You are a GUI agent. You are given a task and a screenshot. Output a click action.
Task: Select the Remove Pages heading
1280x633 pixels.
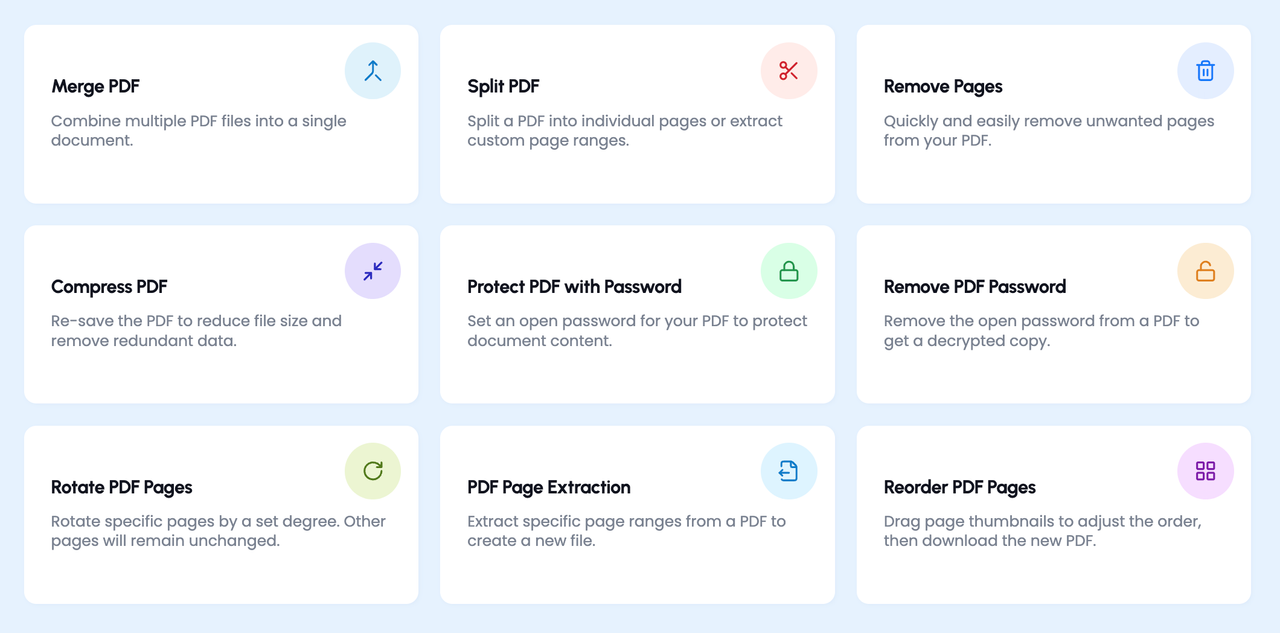943,87
